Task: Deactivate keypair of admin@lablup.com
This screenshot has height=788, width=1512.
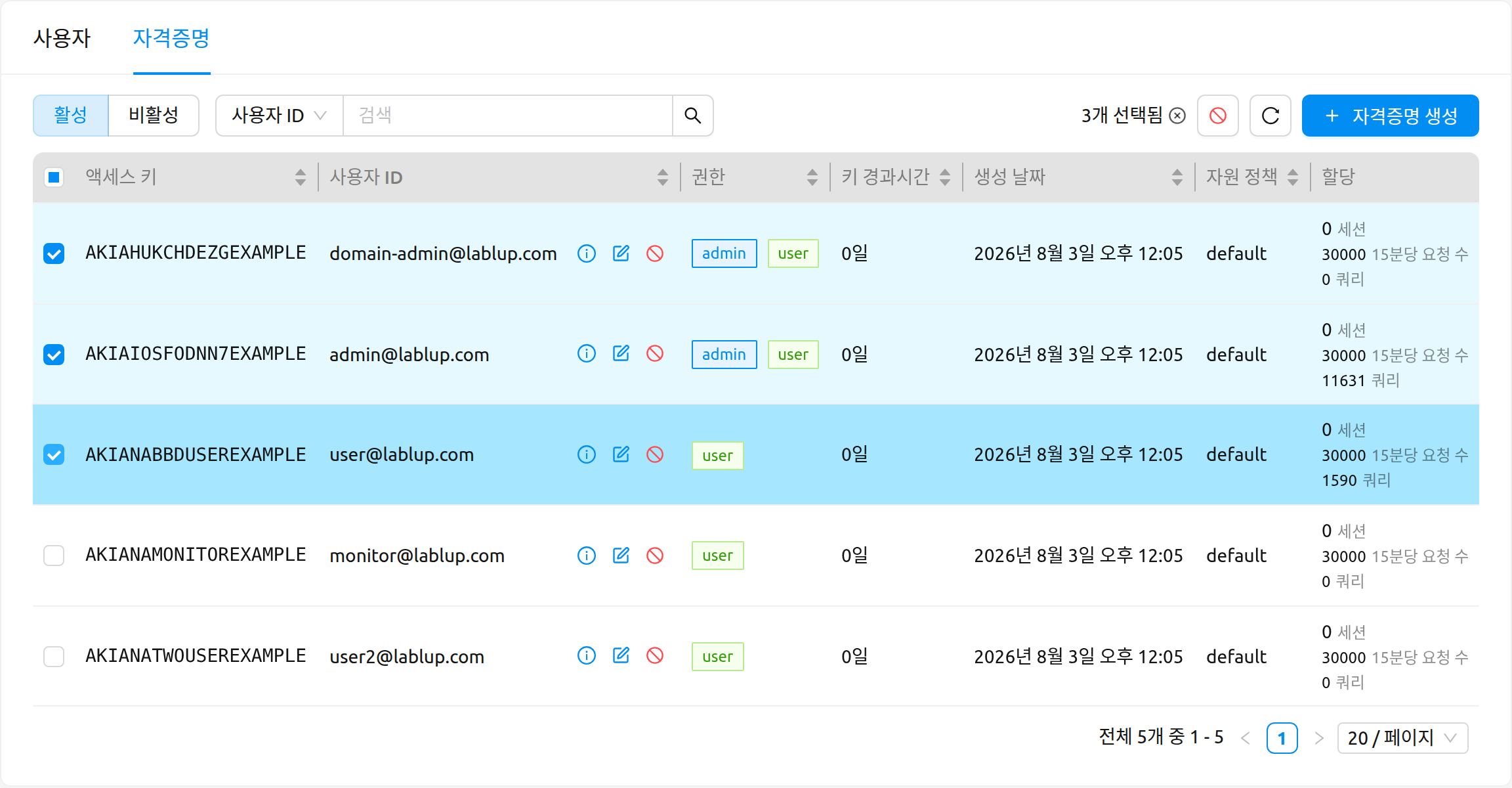Action: pos(655,354)
